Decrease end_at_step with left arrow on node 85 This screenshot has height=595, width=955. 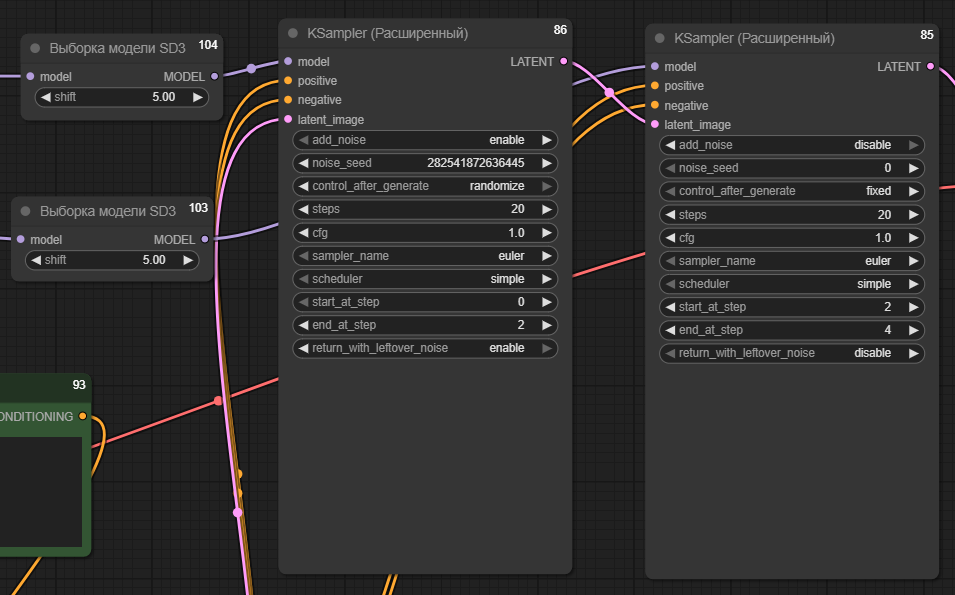click(670, 330)
